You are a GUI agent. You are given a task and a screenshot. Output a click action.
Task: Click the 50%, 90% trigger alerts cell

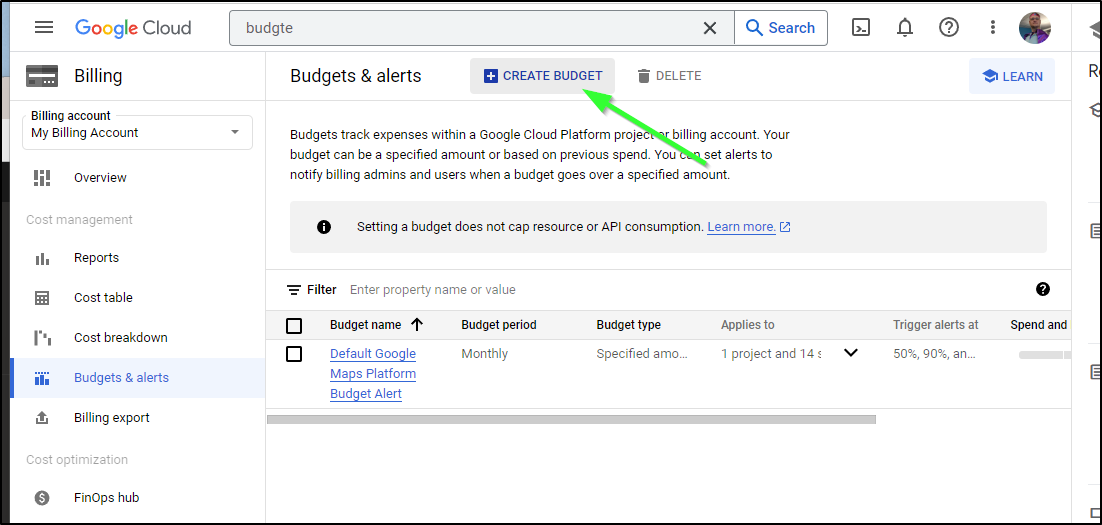coord(934,354)
